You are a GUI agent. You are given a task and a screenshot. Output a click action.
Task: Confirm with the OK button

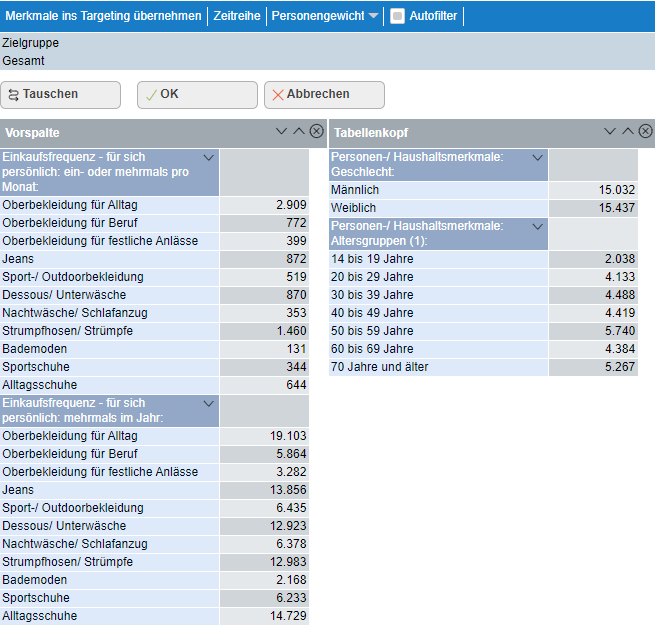(x=197, y=94)
